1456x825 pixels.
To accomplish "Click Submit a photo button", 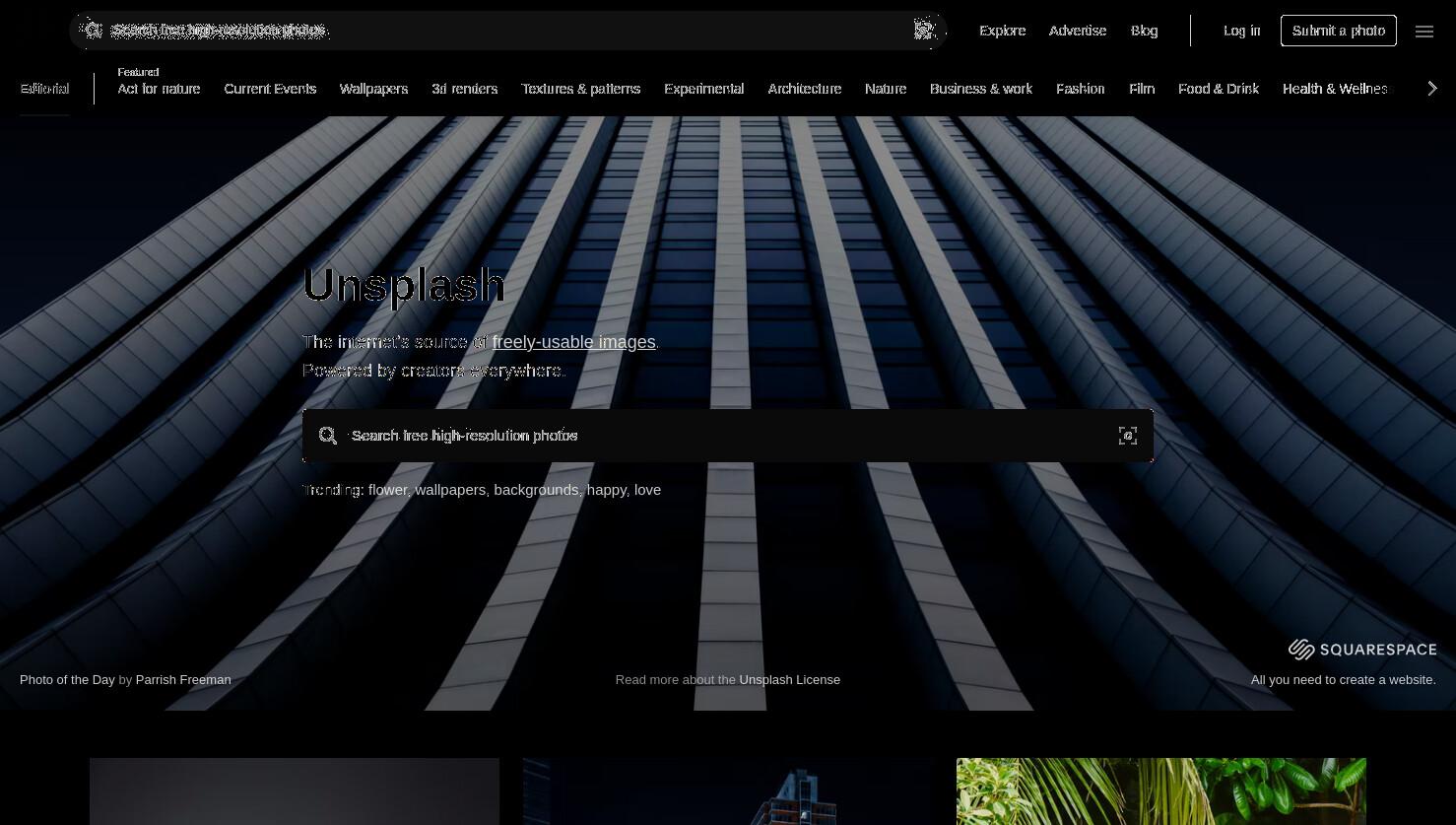I will (1338, 31).
